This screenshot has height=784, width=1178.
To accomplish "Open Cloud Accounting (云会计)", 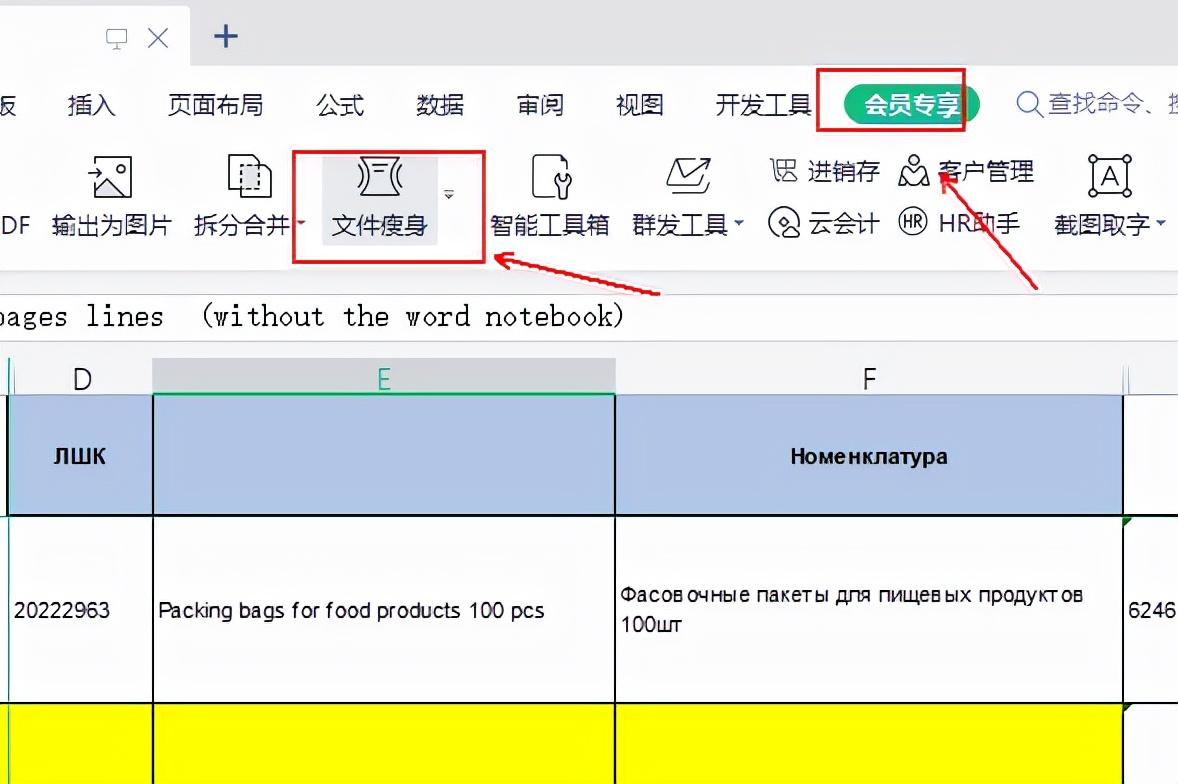I will coord(823,223).
